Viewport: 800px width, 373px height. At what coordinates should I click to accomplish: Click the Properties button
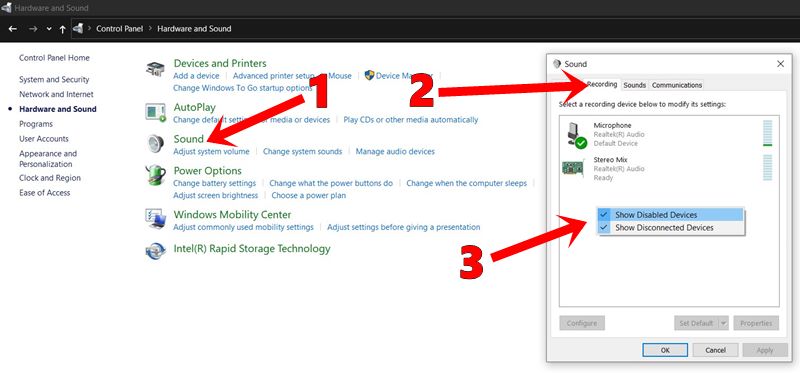(x=756, y=323)
